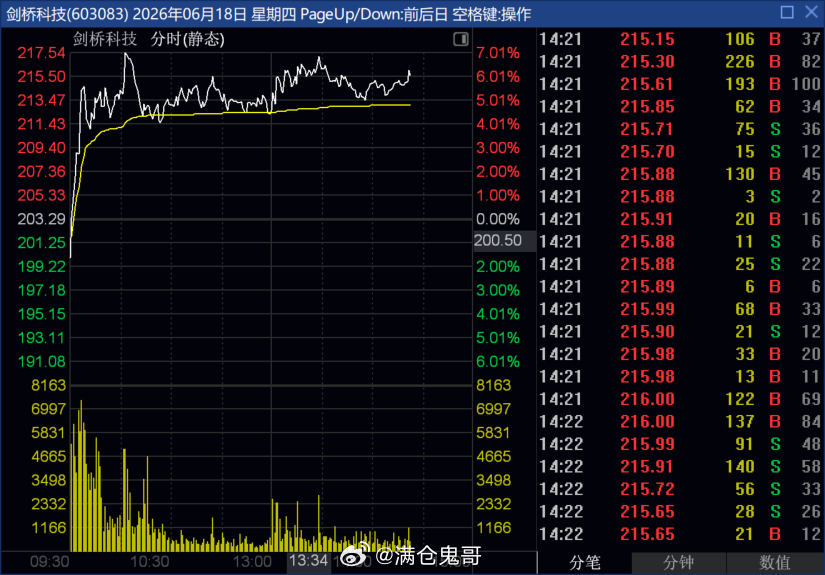The image size is (825, 575).
Task: Select the 217.54 top price label
Action: [x=41, y=53]
